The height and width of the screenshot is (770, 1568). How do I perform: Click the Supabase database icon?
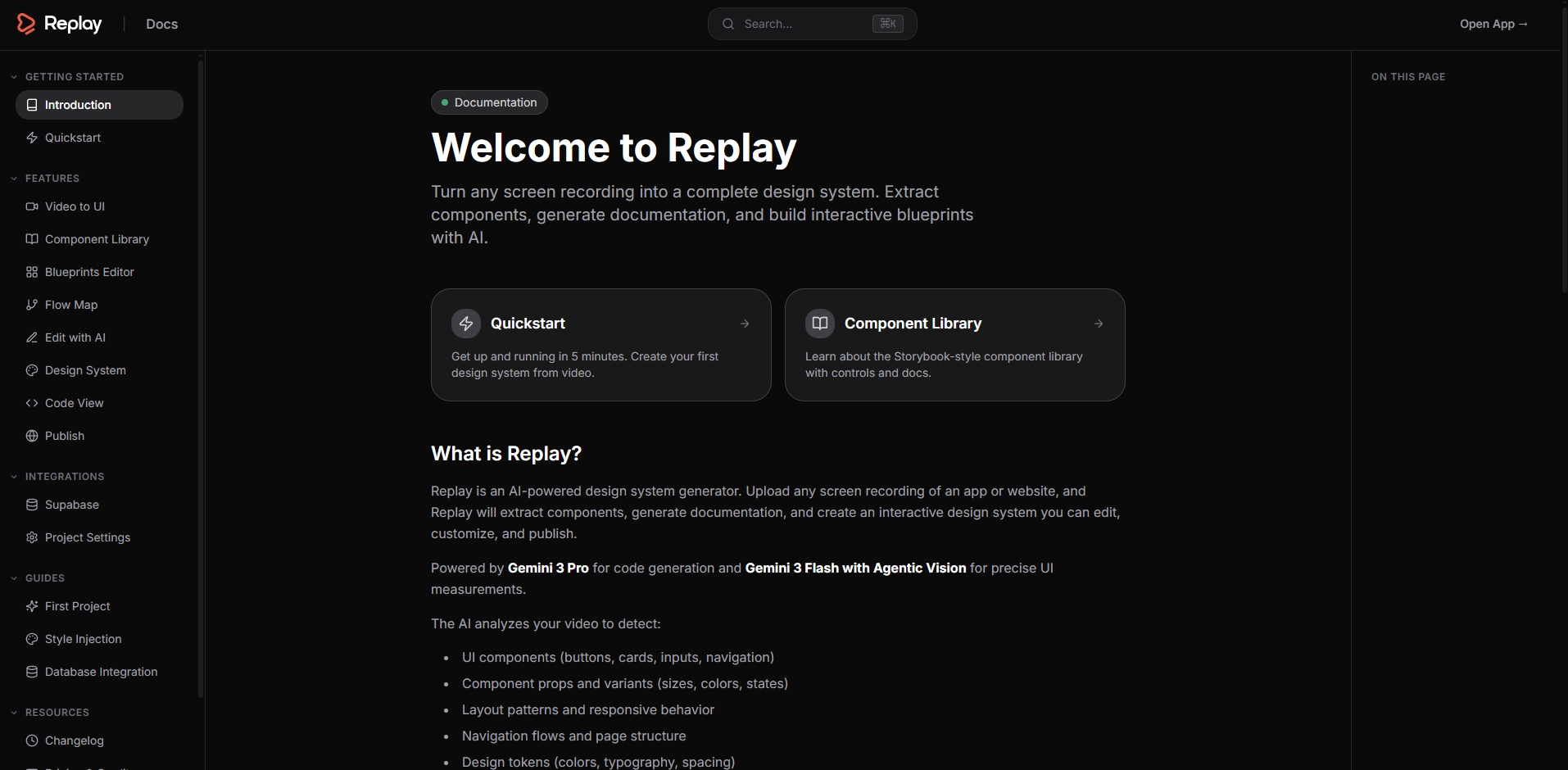pyautogui.click(x=32, y=505)
